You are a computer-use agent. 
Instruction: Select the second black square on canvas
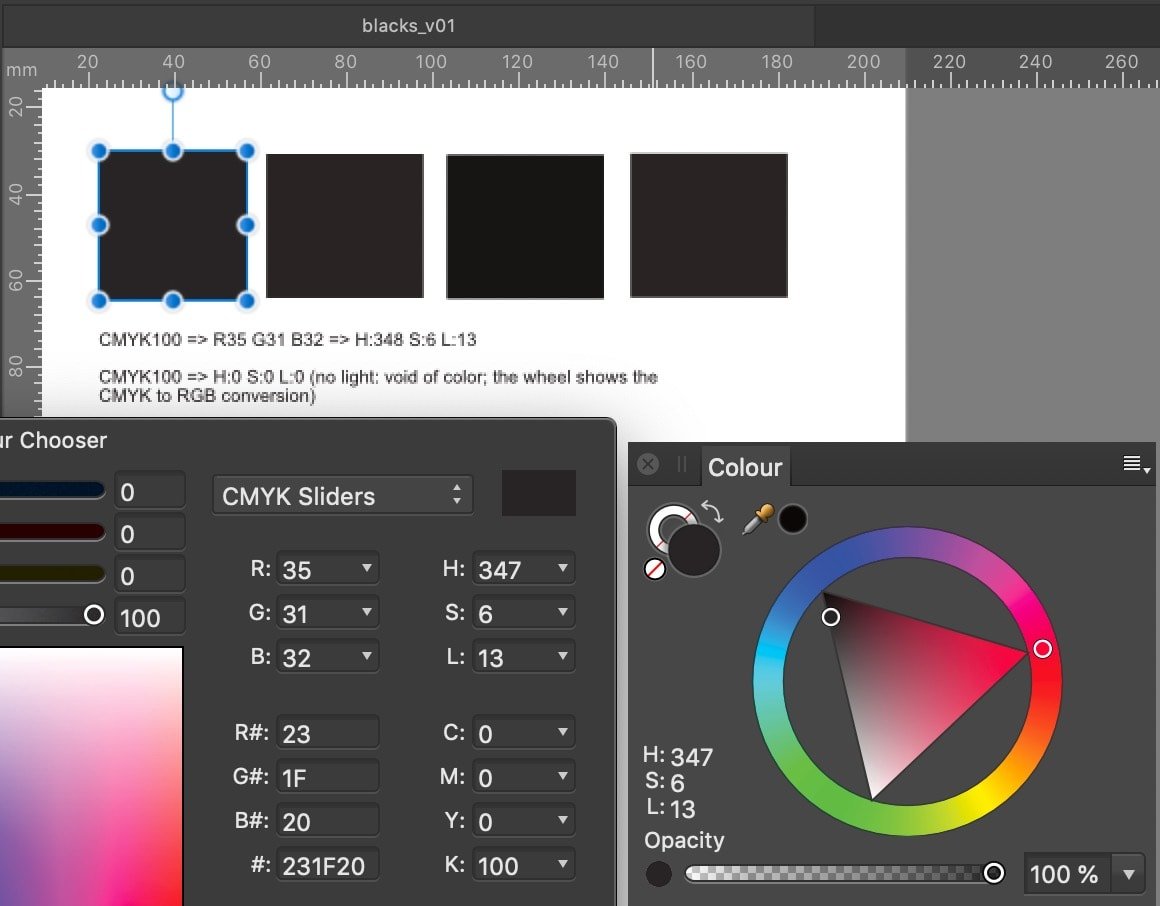(345, 226)
